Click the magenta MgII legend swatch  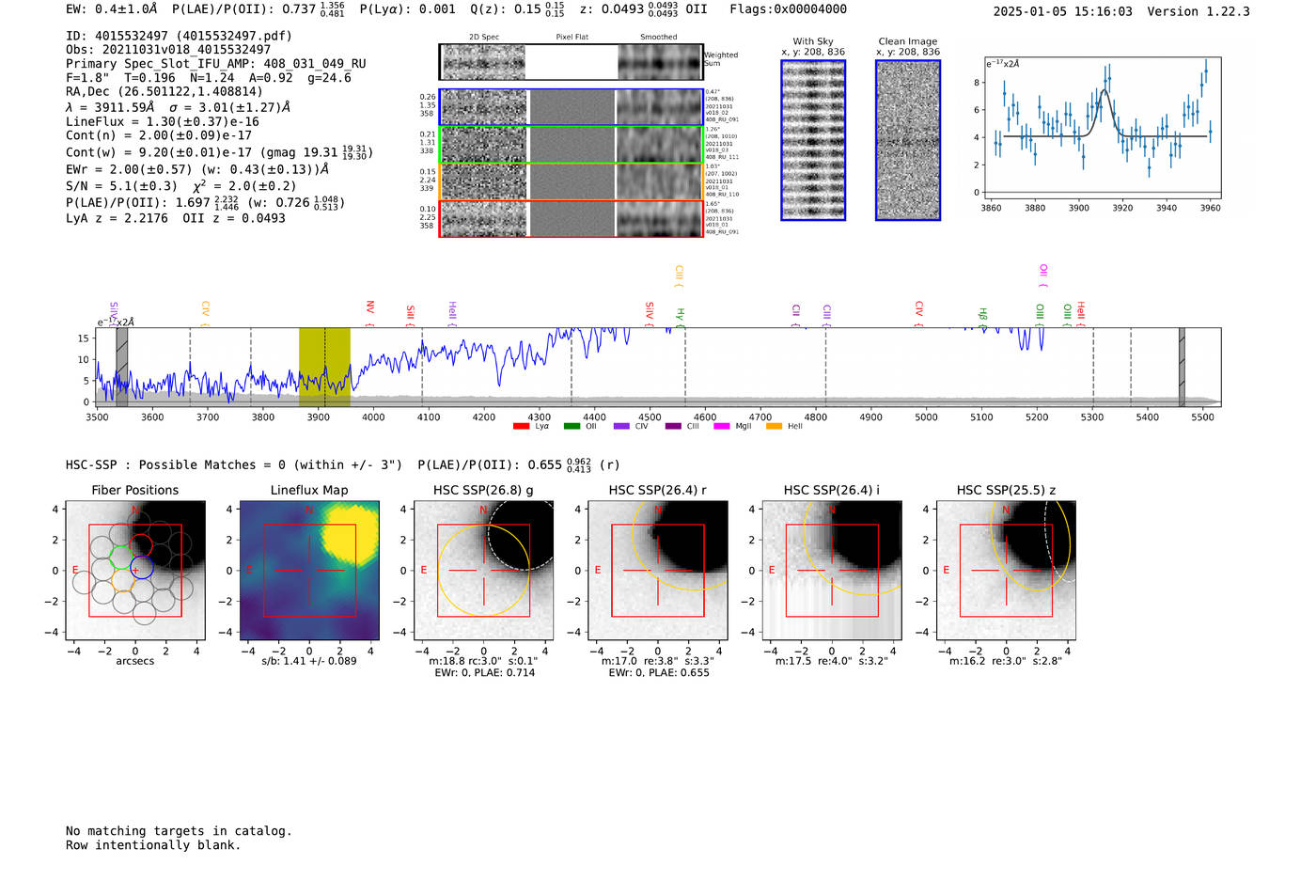point(722,427)
